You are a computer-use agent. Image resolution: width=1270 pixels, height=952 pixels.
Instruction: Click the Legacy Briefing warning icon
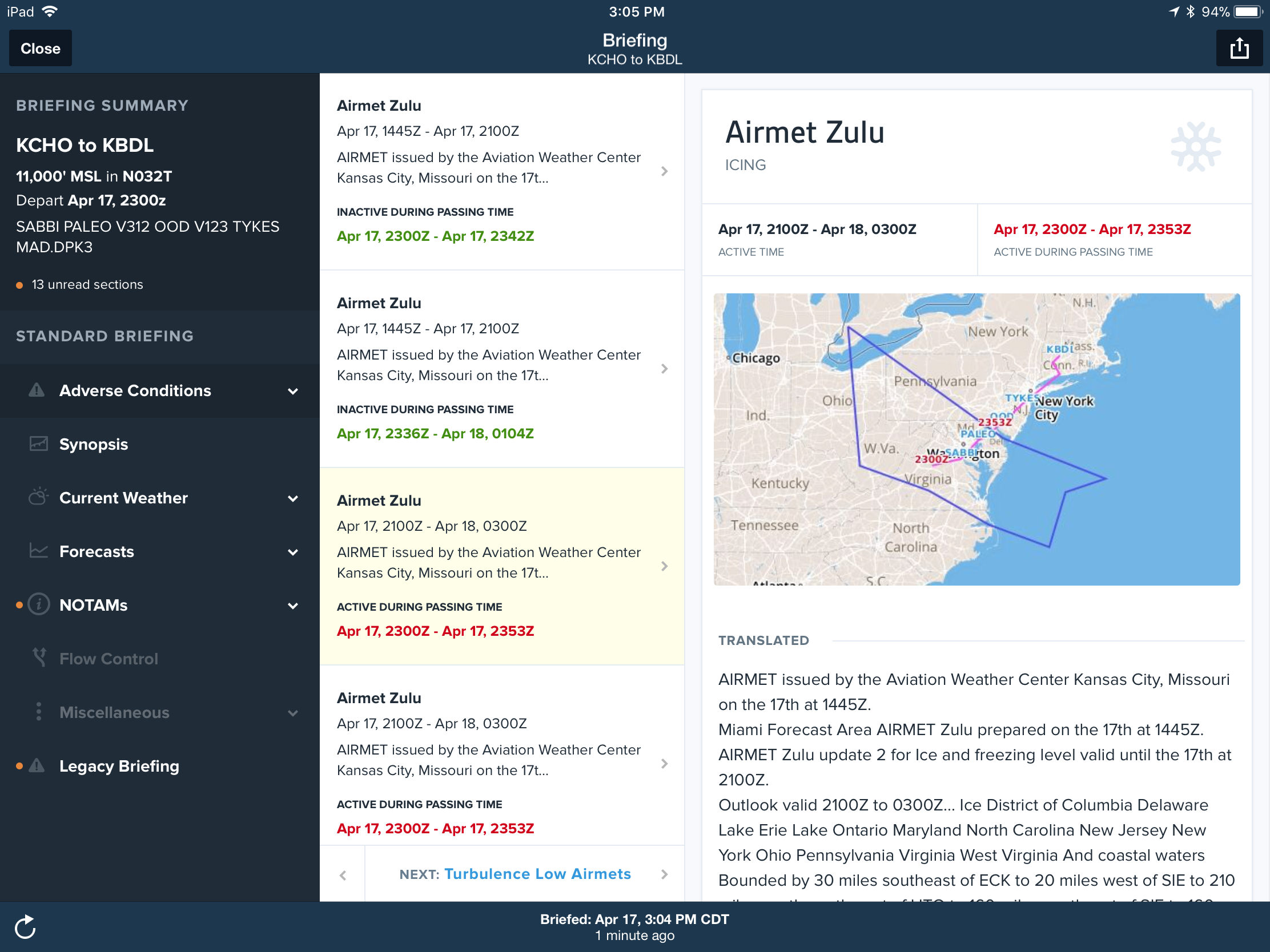[x=37, y=765]
